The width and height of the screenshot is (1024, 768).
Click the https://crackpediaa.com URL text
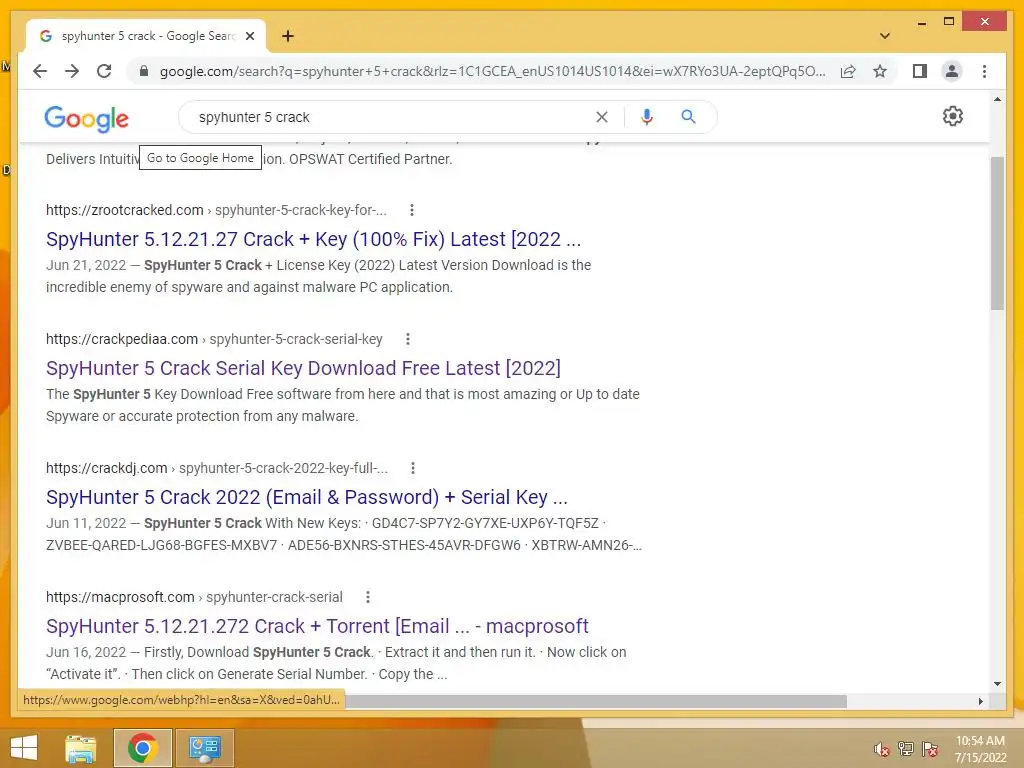(x=121, y=339)
